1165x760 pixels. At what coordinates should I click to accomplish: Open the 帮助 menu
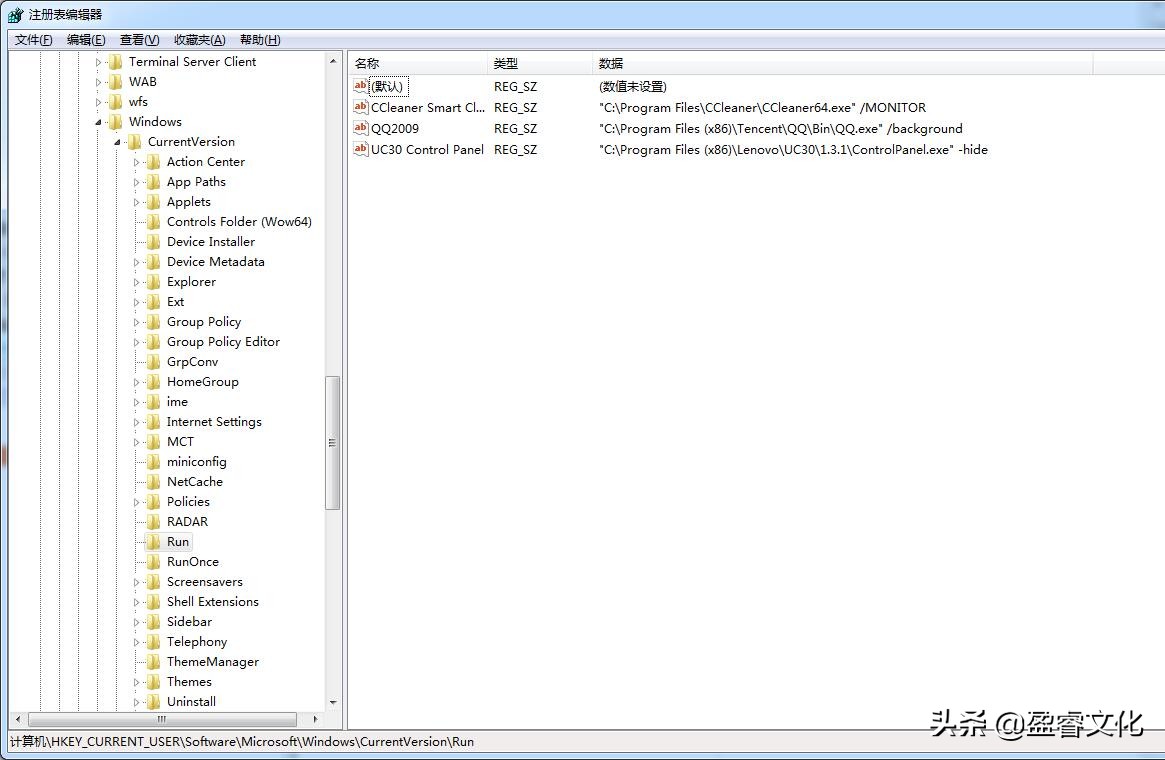coord(258,39)
